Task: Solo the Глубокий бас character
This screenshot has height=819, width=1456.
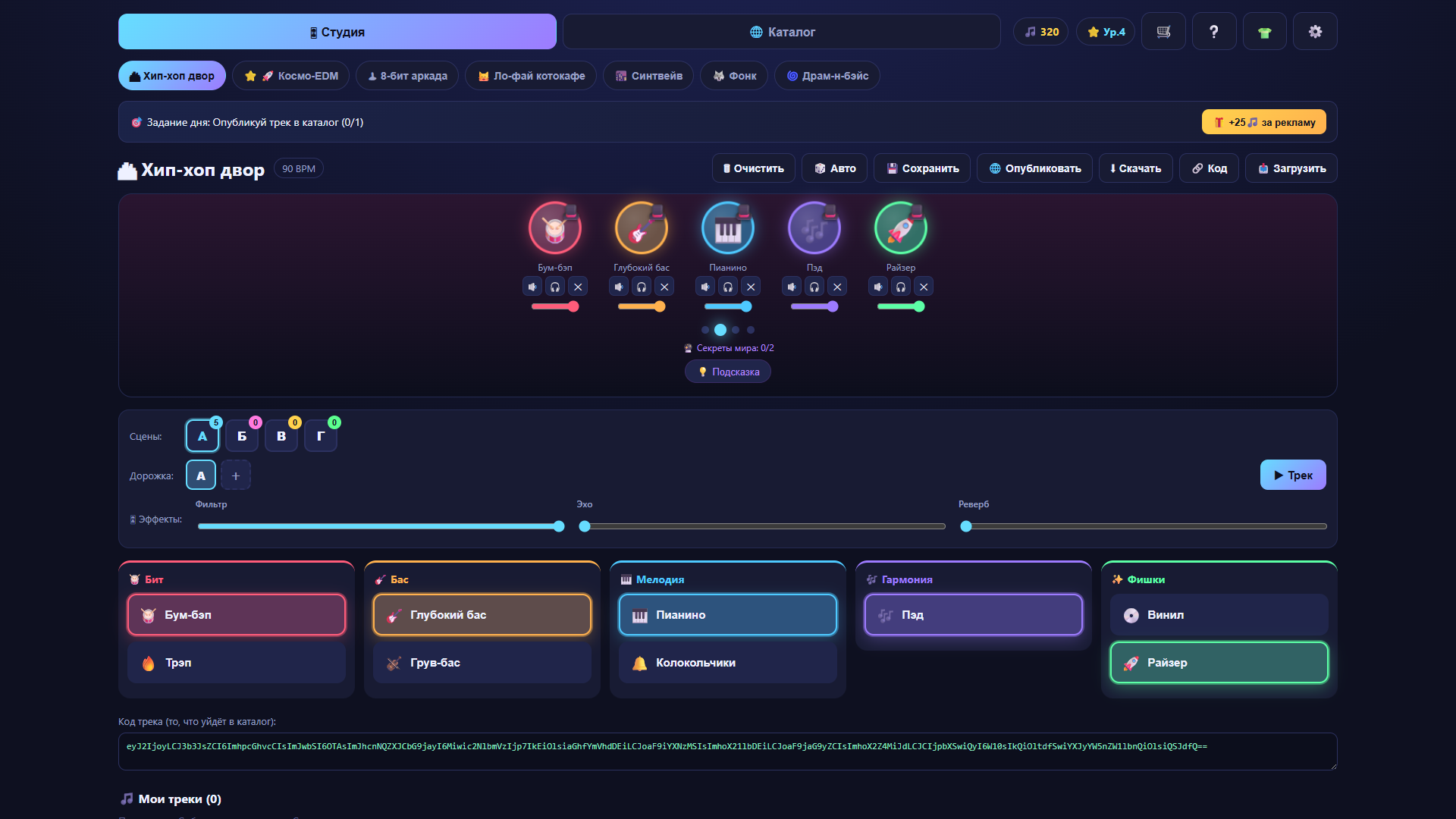Action: click(x=642, y=287)
